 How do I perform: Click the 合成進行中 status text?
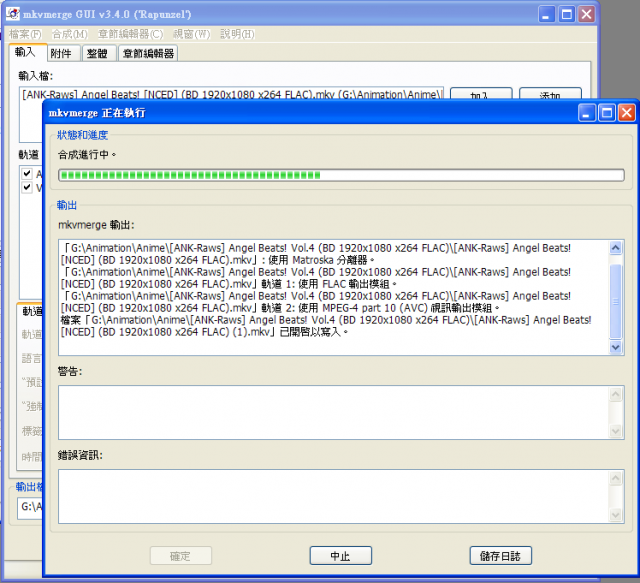pyautogui.click(x=87, y=155)
